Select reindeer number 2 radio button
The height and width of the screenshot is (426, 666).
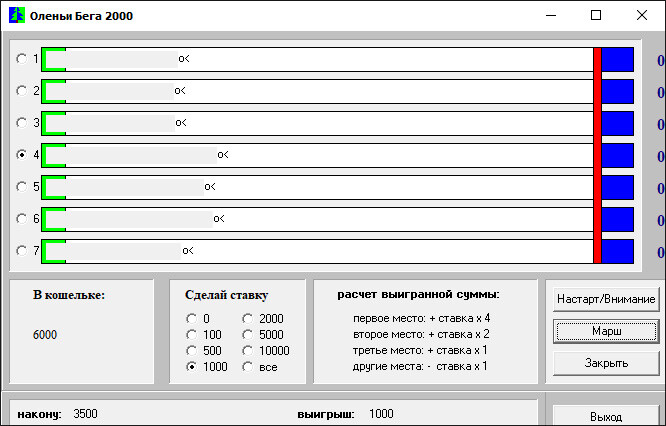coord(22,90)
